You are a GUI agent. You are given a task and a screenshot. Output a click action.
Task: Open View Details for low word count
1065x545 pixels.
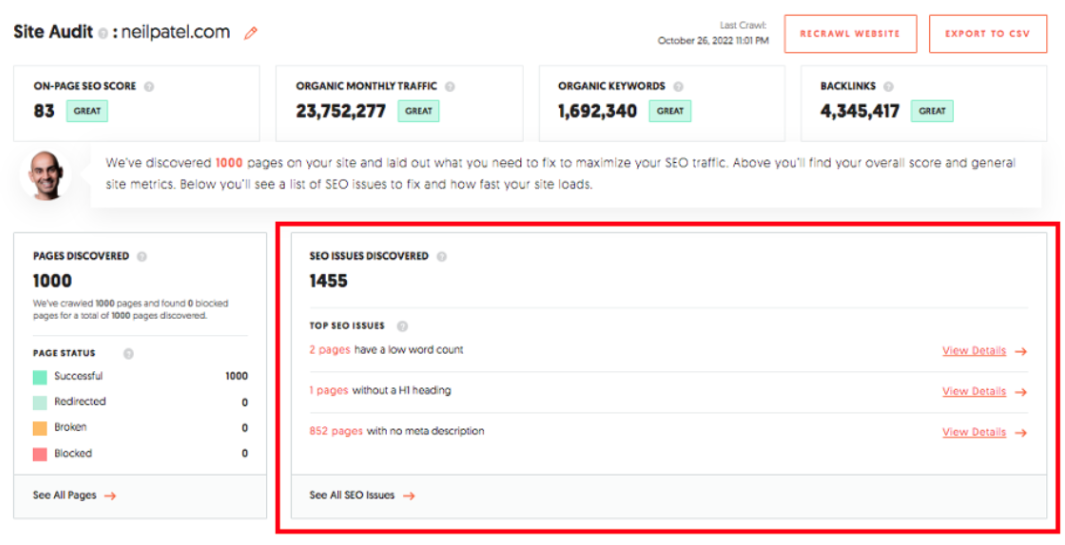[x=984, y=351]
